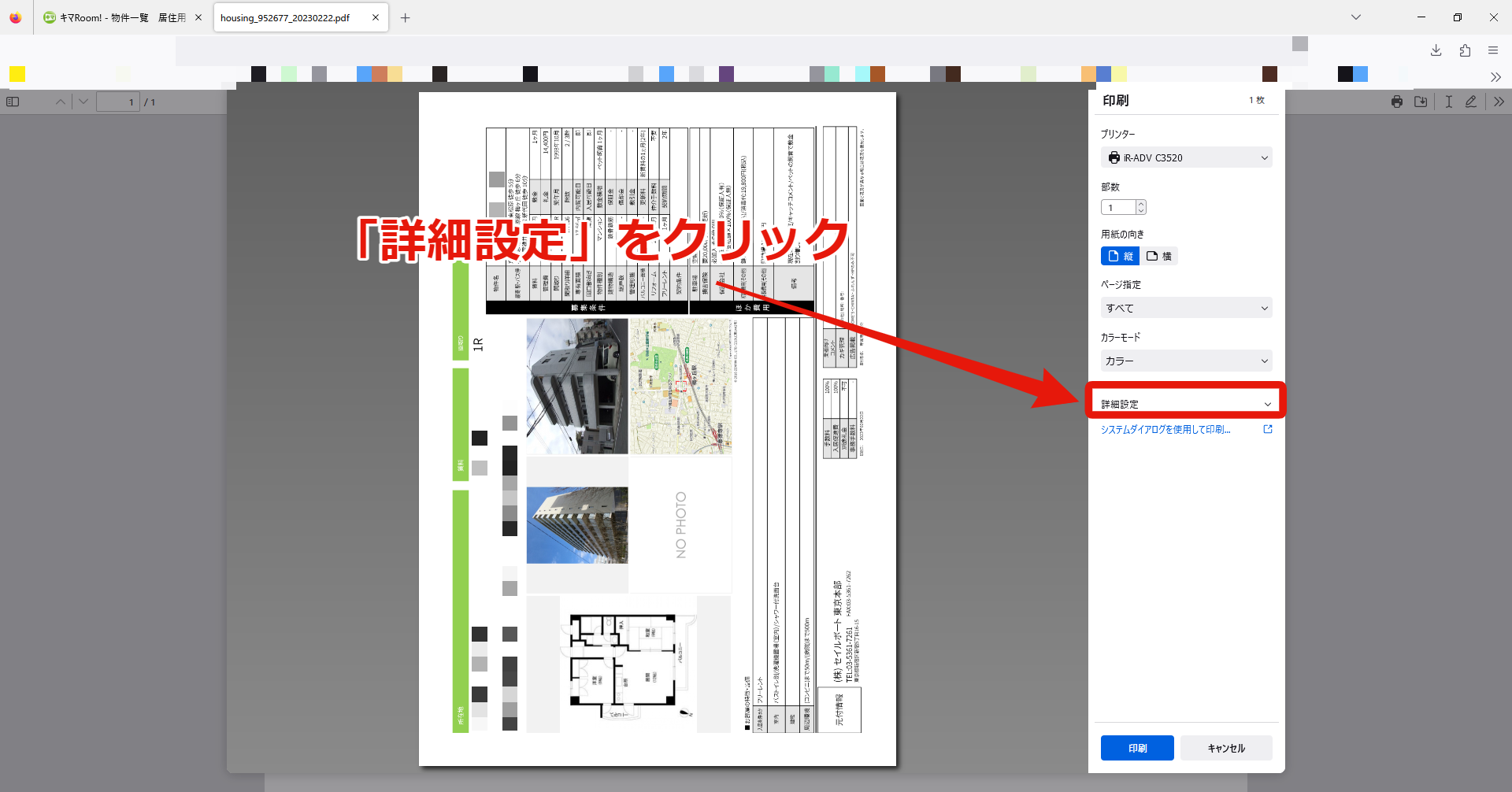Screen dimensions: 1512x792
Task: Select the PDF text annotation tool
Action: pyautogui.click(x=1448, y=102)
